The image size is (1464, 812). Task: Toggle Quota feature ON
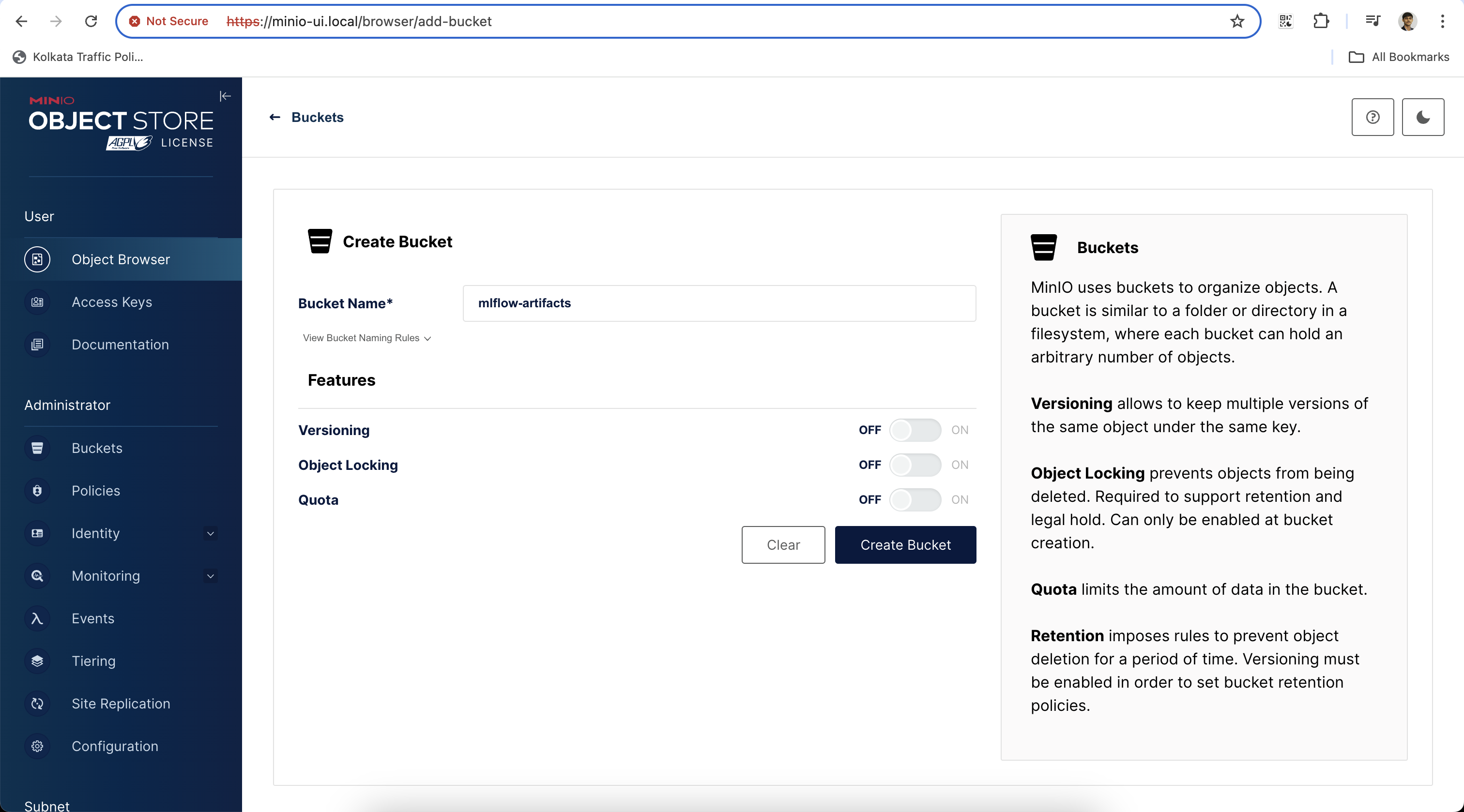[914, 499]
